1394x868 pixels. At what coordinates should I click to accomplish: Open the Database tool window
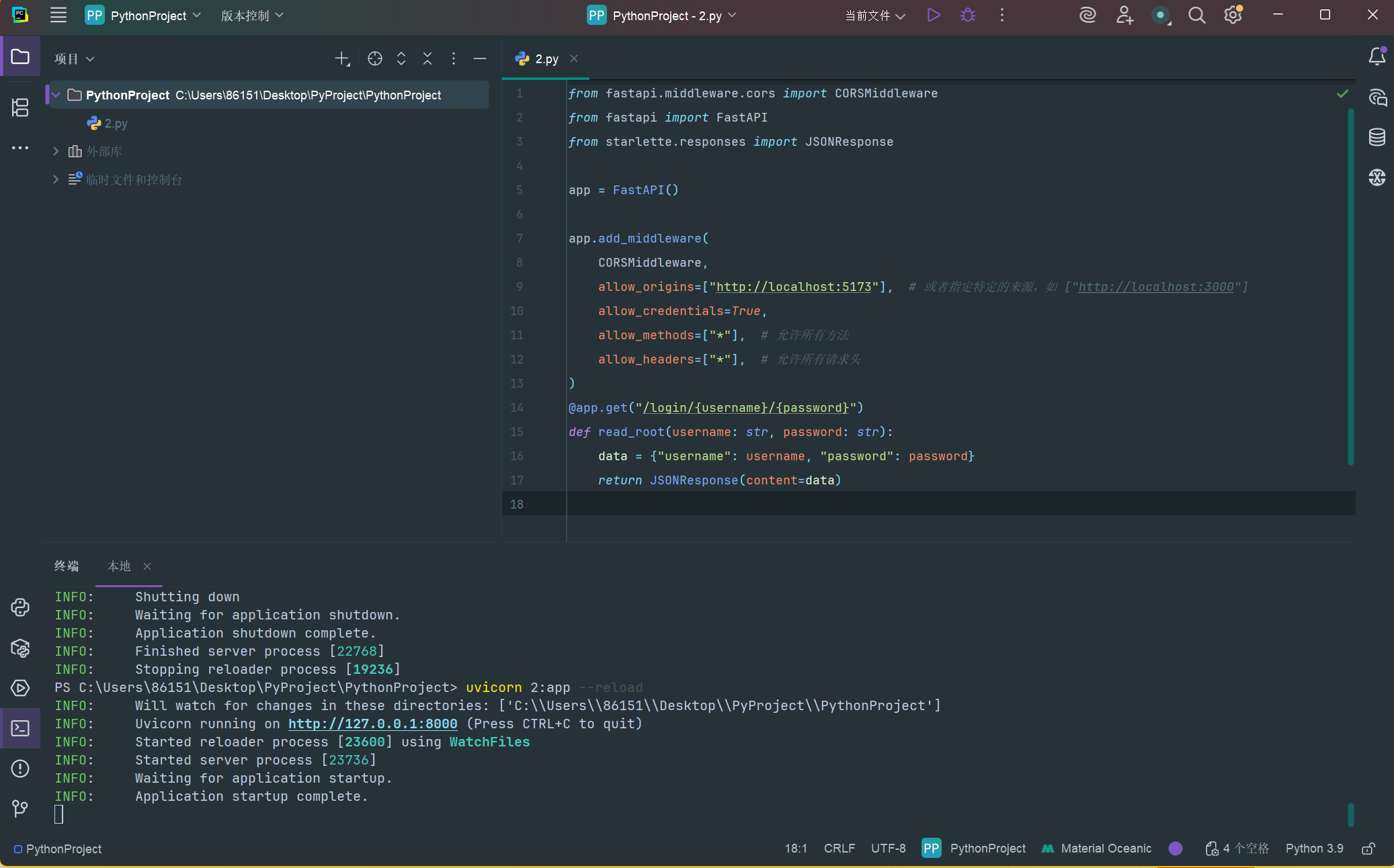(1377, 137)
